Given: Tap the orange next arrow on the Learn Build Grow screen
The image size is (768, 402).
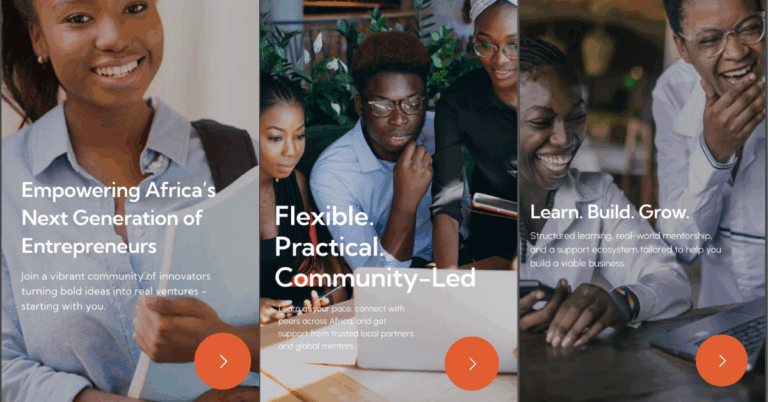Looking at the screenshot, I should click(x=722, y=360).
